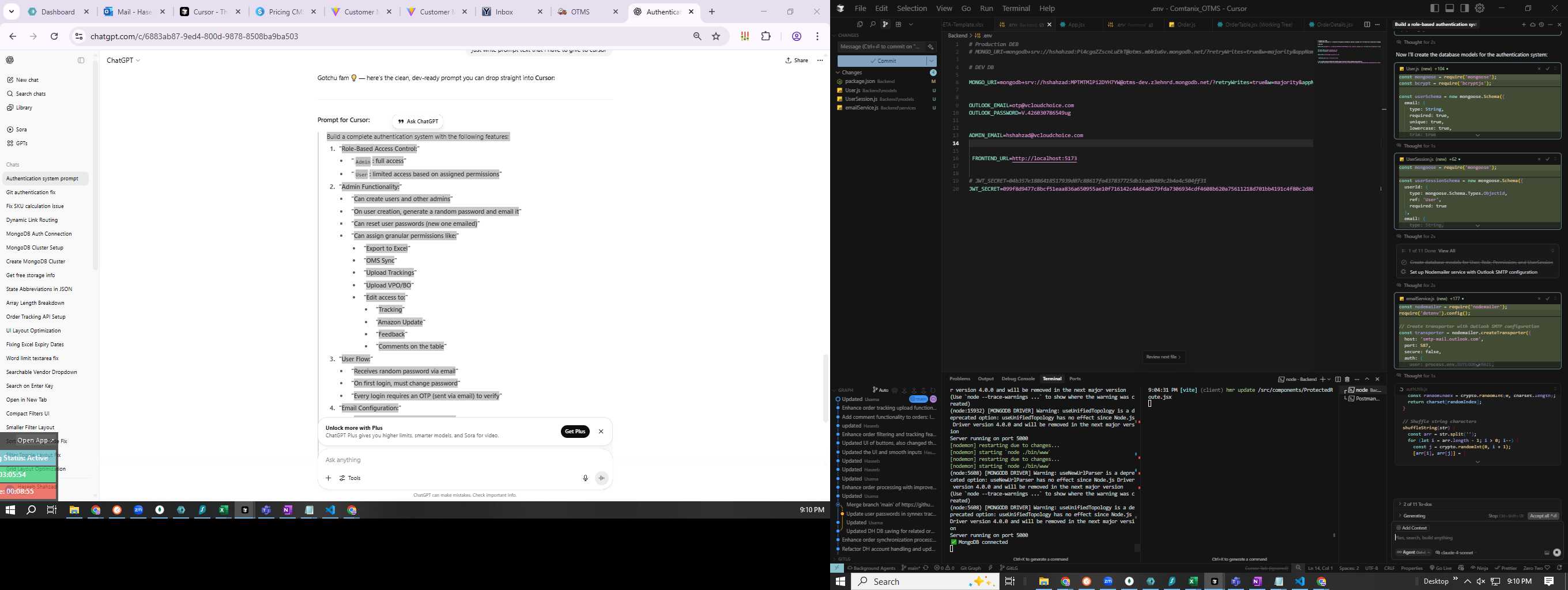
Task: Click Add Context in Cursor chat input
Action: coord(1412,528)
